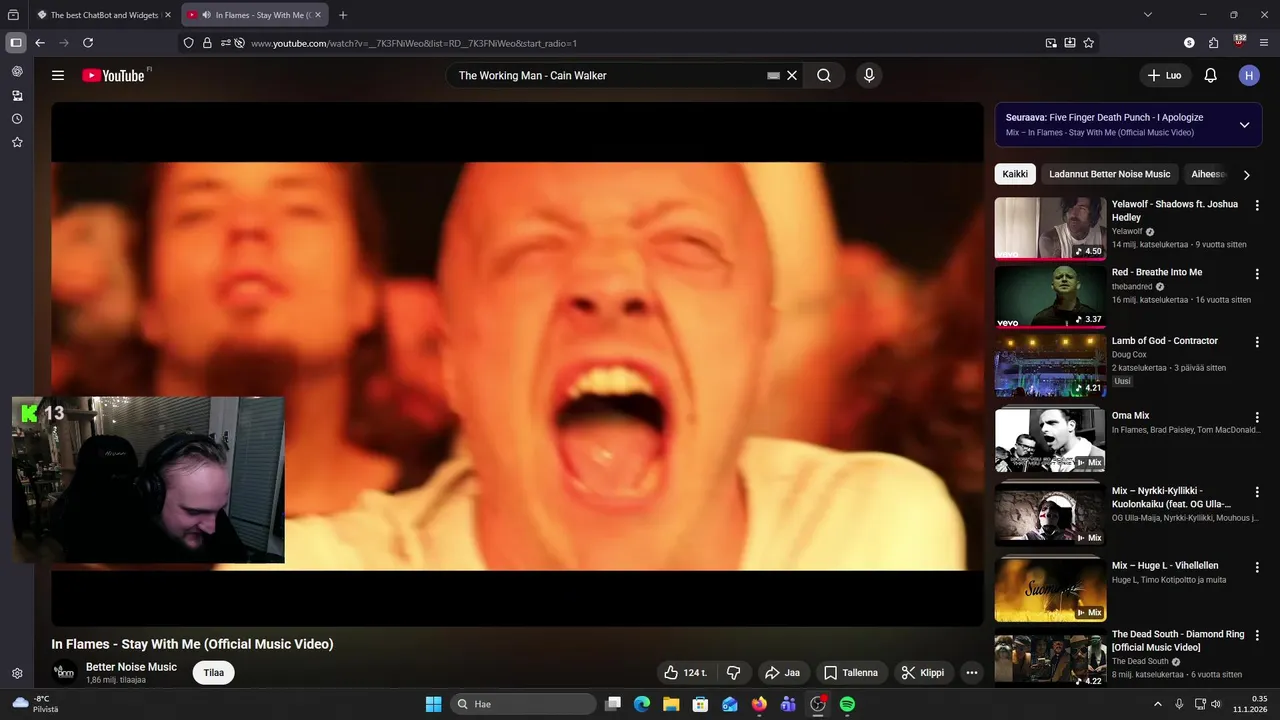Share the video with Jaa button
The height and width of the screenshot is (720, 1280).
click(x=782, y=673)
